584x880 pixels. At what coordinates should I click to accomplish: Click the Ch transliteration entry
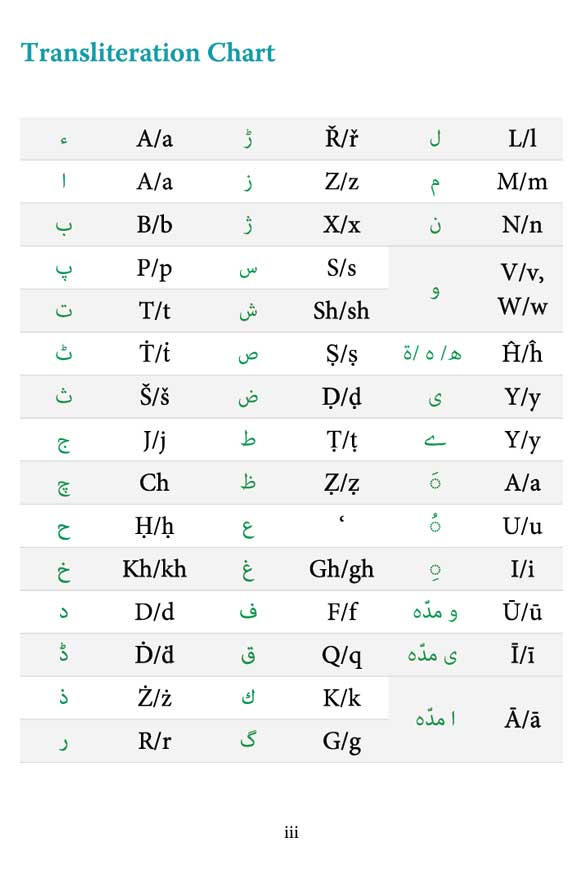click(x=154, y=483)
